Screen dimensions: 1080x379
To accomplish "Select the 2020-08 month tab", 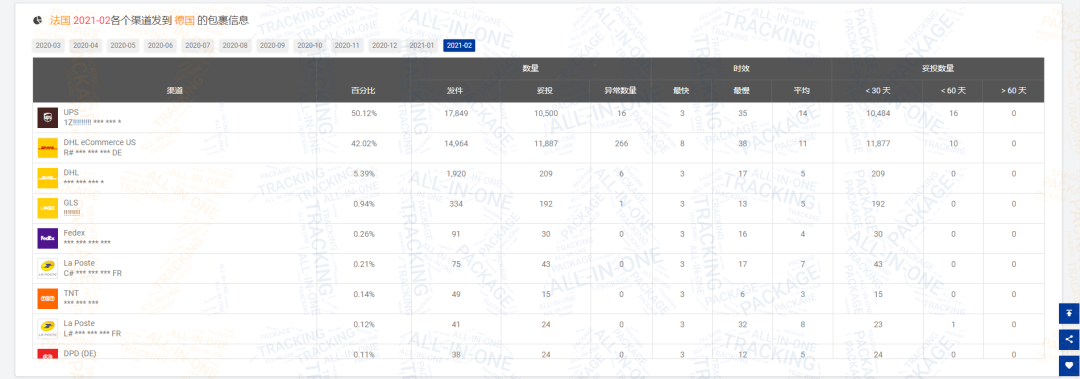I will (234, 45).
